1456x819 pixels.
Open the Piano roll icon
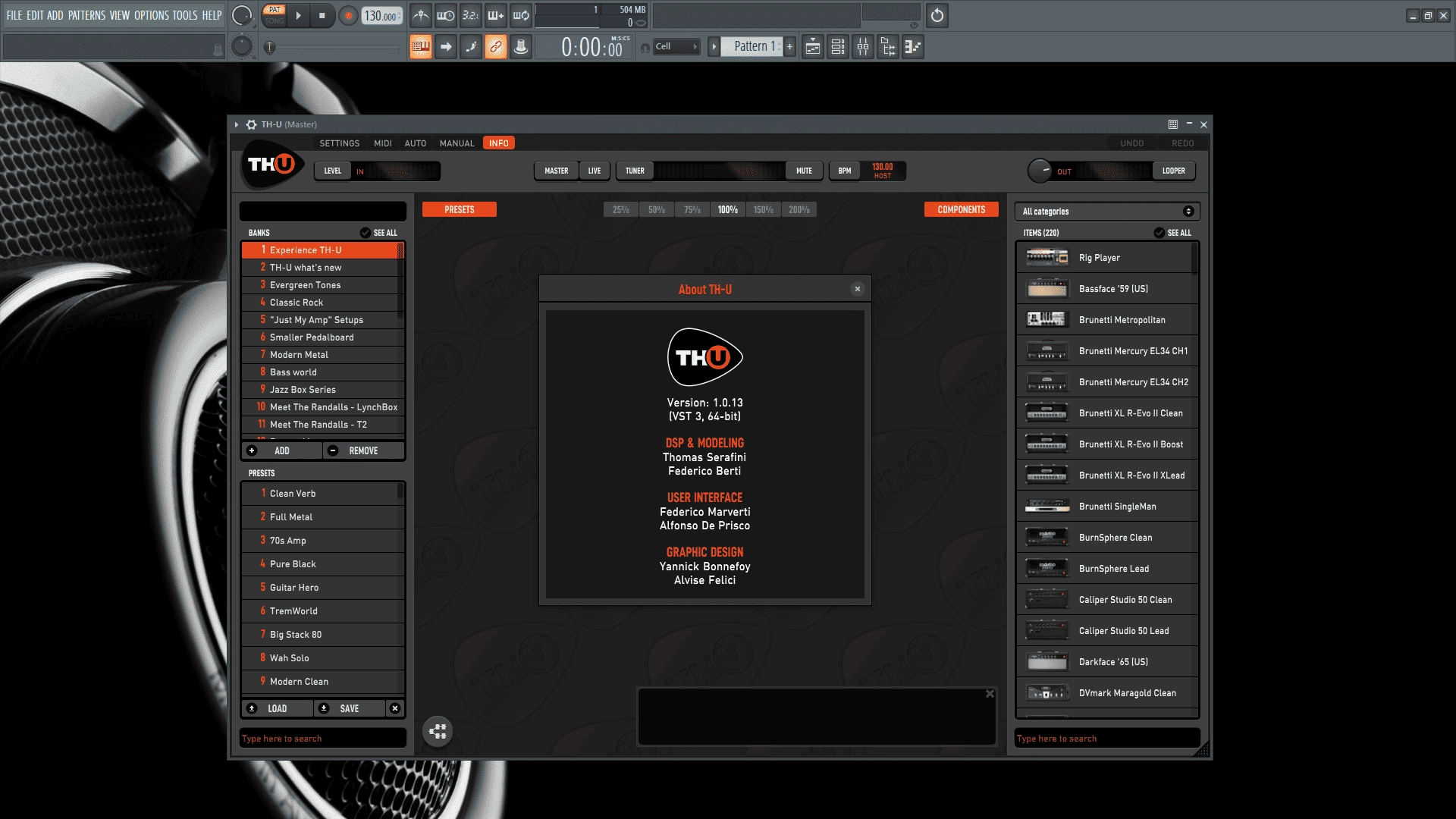pos(913,47)
